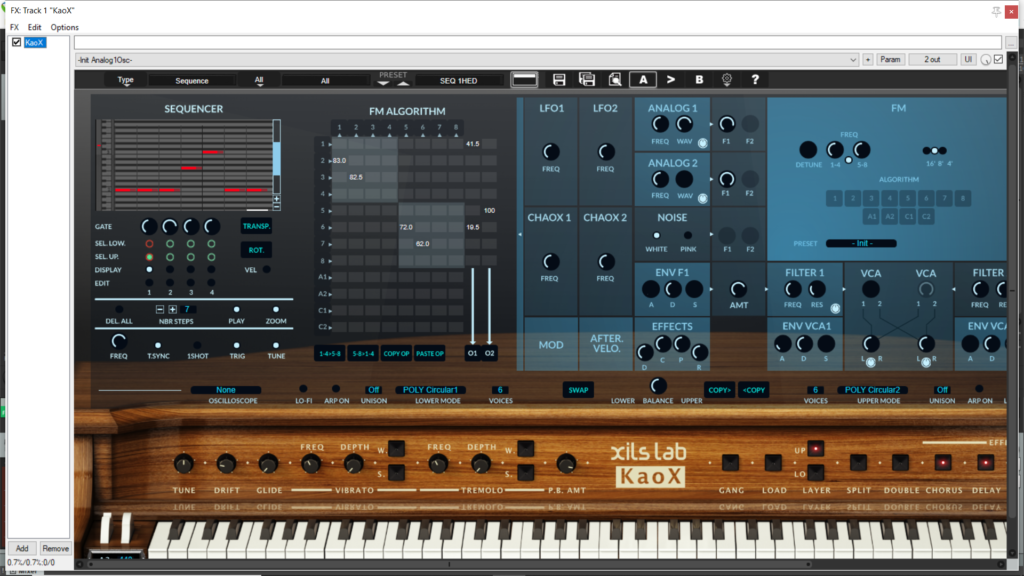This screenshot has height=576, width=1024.
Task: Click the Analog 2 oscillator sync icon
Action: (703, 198)
